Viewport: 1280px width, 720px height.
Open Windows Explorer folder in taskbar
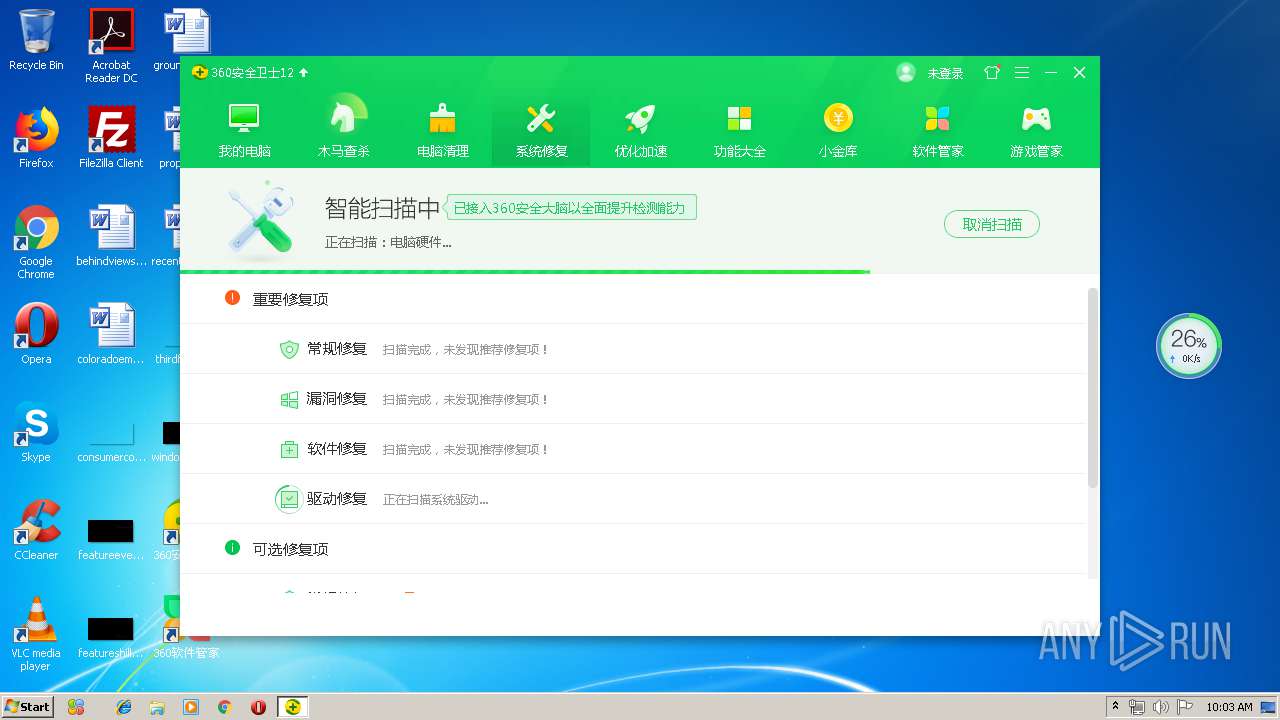[157, 707]
